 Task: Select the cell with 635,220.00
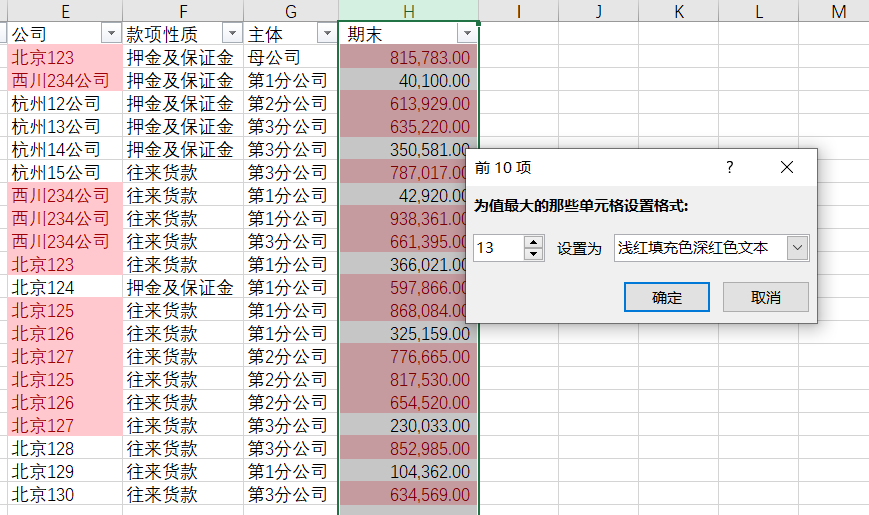[408, 126]
